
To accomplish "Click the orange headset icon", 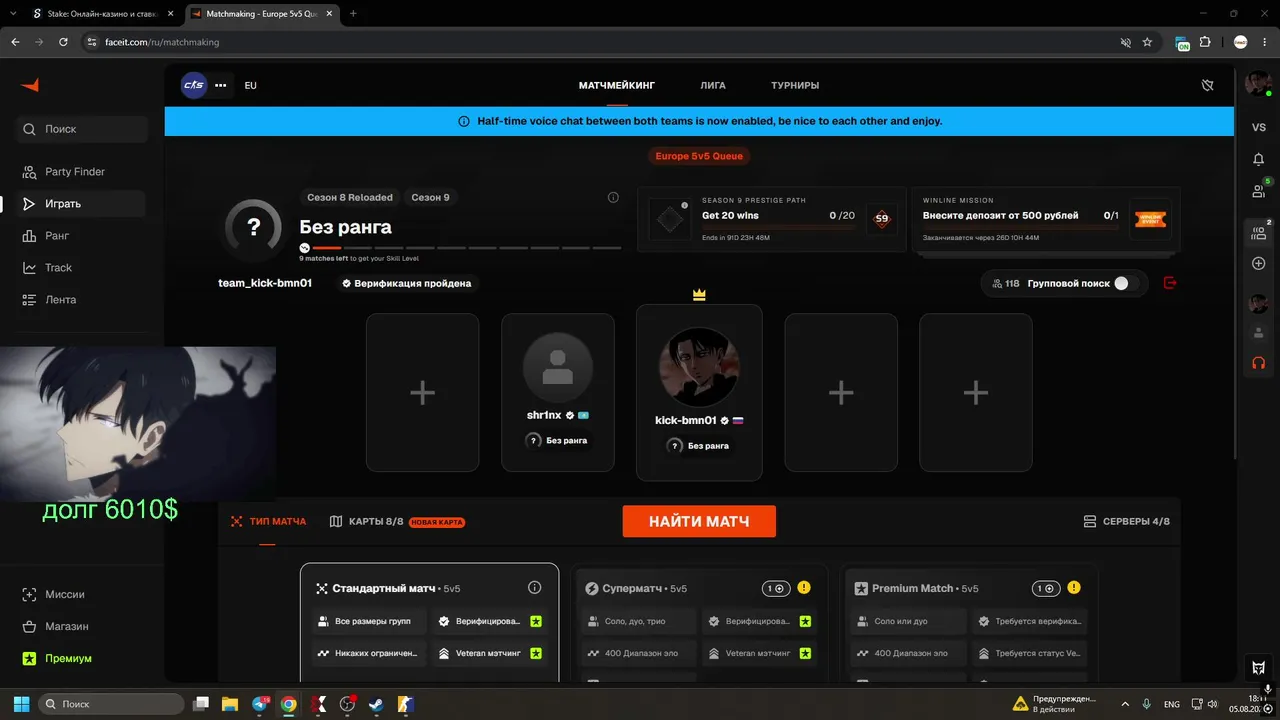I will tap(1259, 362).
